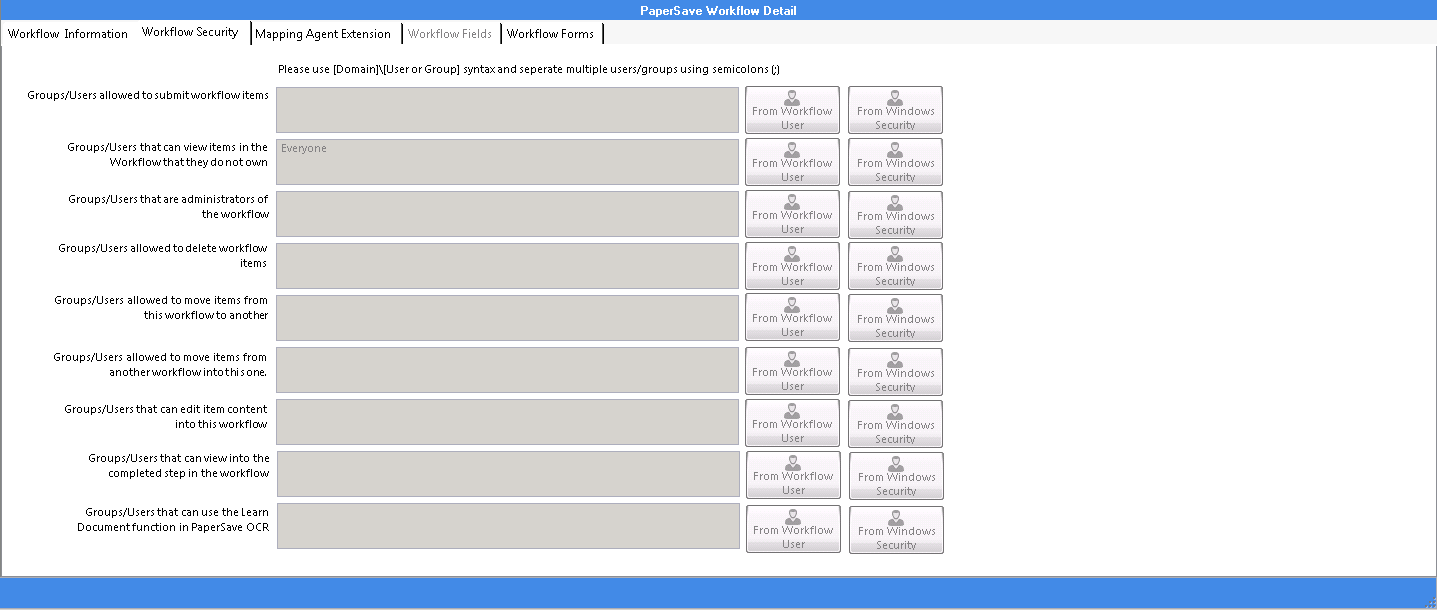The width and height of the screenshot is (1437, 611).
Task: Click the delete workflow items users field
Action: pos(508,266)
